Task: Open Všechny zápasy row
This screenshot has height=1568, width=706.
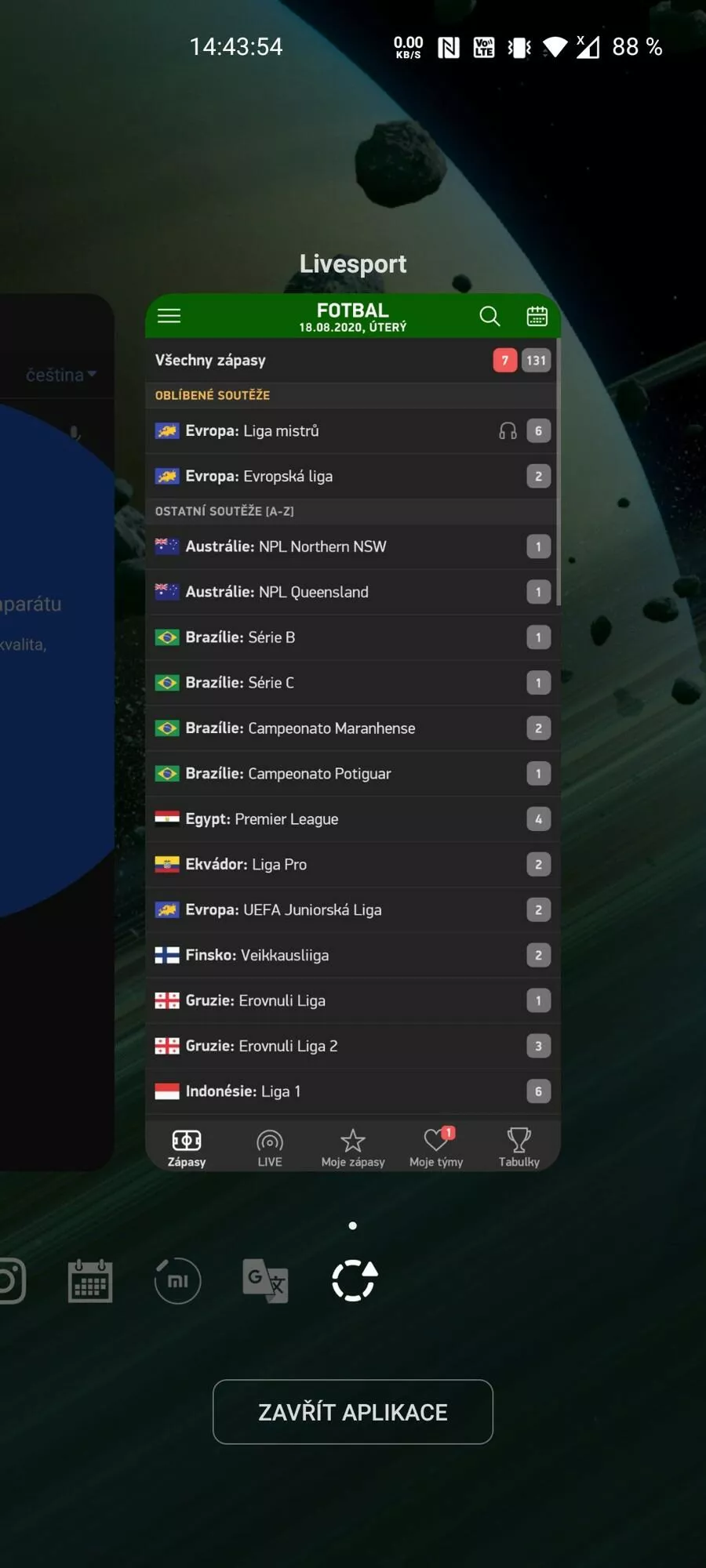Action: (x=351, y=361)
